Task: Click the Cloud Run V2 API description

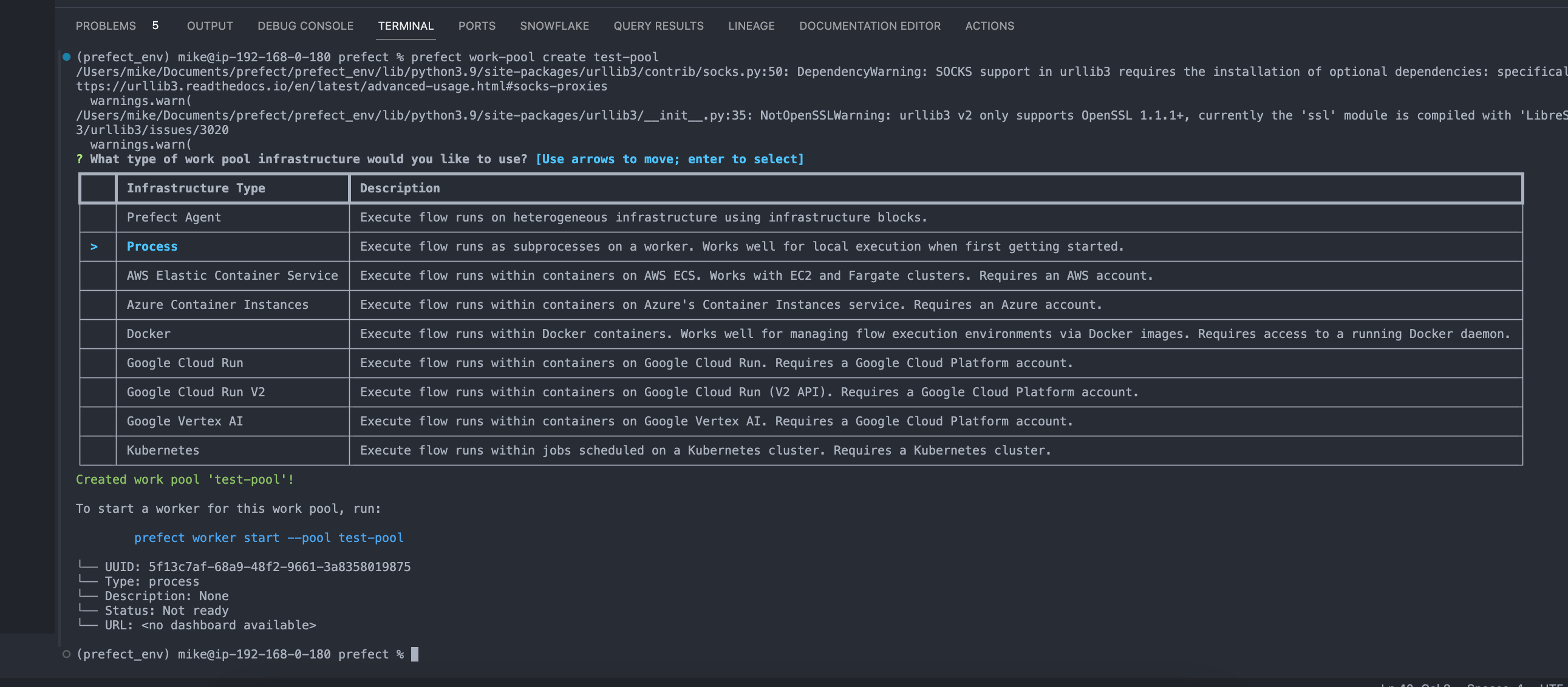Action: (x=749, y=393)
